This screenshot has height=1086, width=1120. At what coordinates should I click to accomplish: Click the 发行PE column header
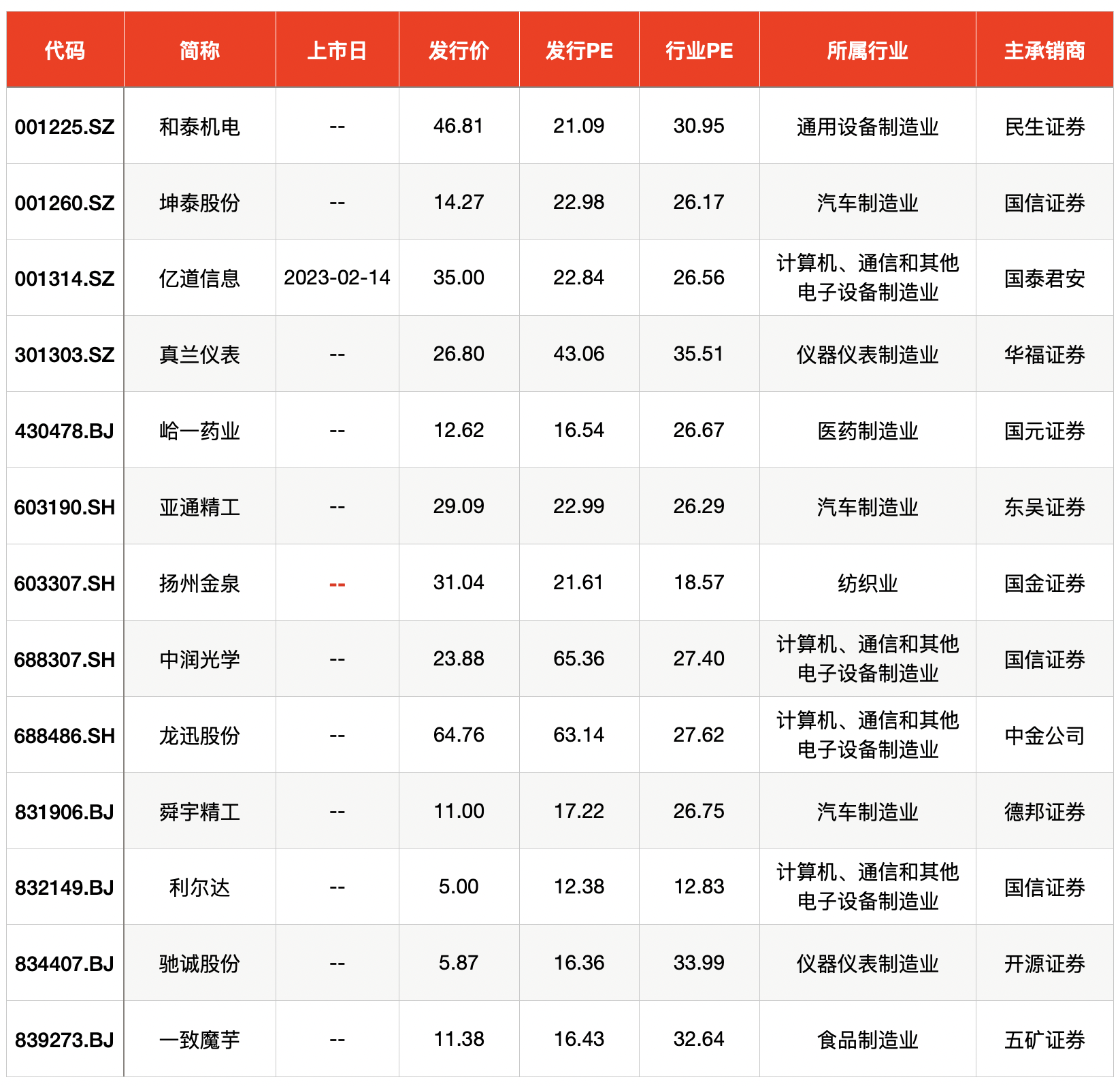(579, 50)
